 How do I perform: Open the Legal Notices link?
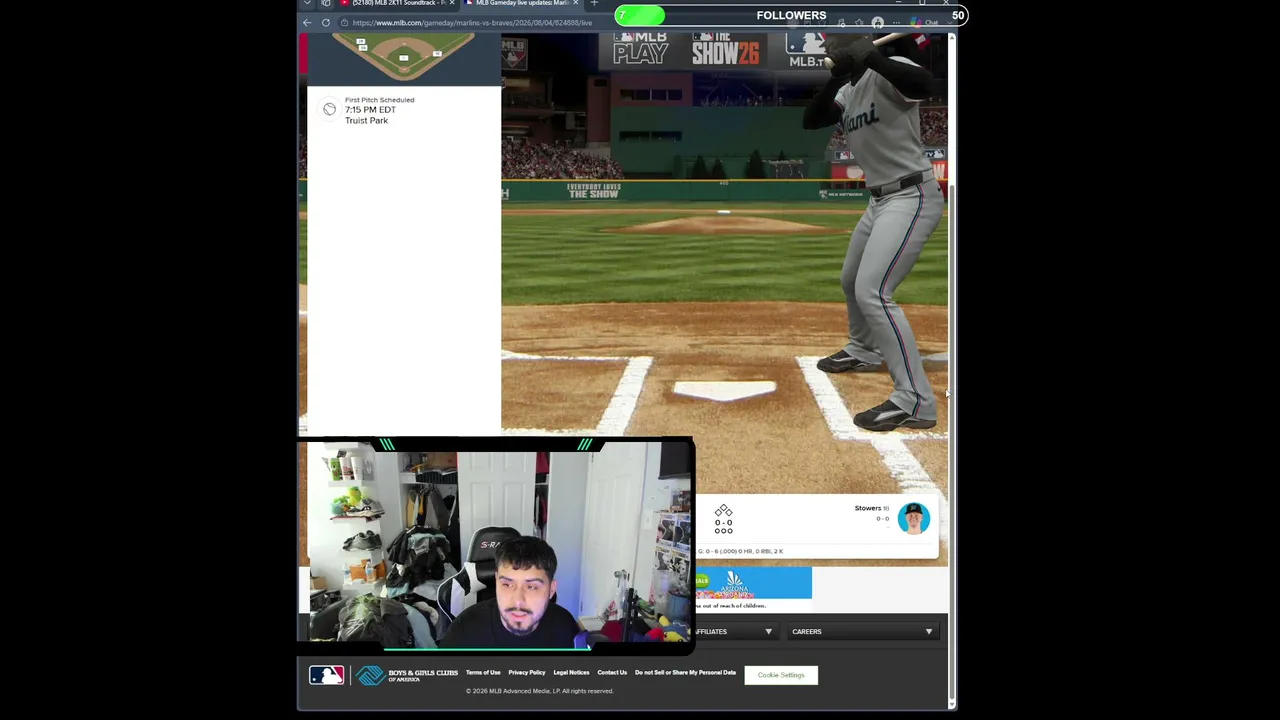[571, 673]
